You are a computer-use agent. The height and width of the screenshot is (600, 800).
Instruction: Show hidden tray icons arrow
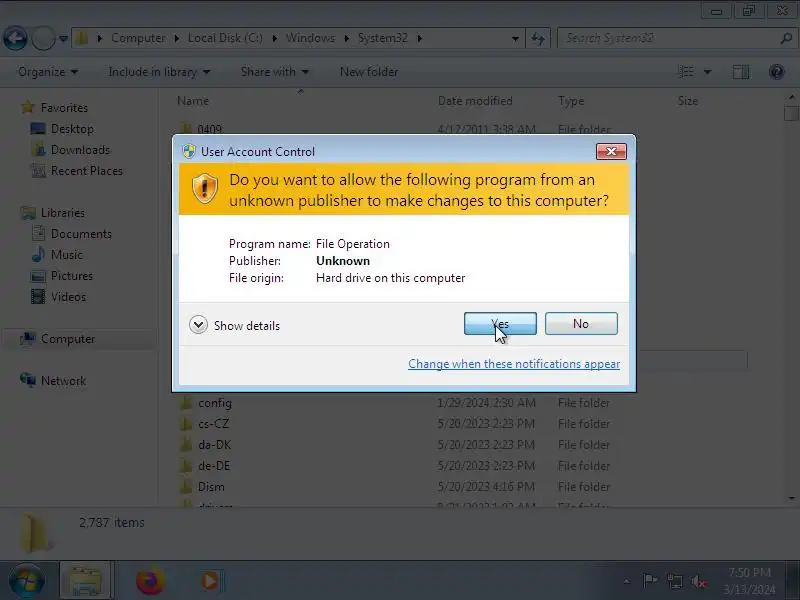[x=627, y=581]
